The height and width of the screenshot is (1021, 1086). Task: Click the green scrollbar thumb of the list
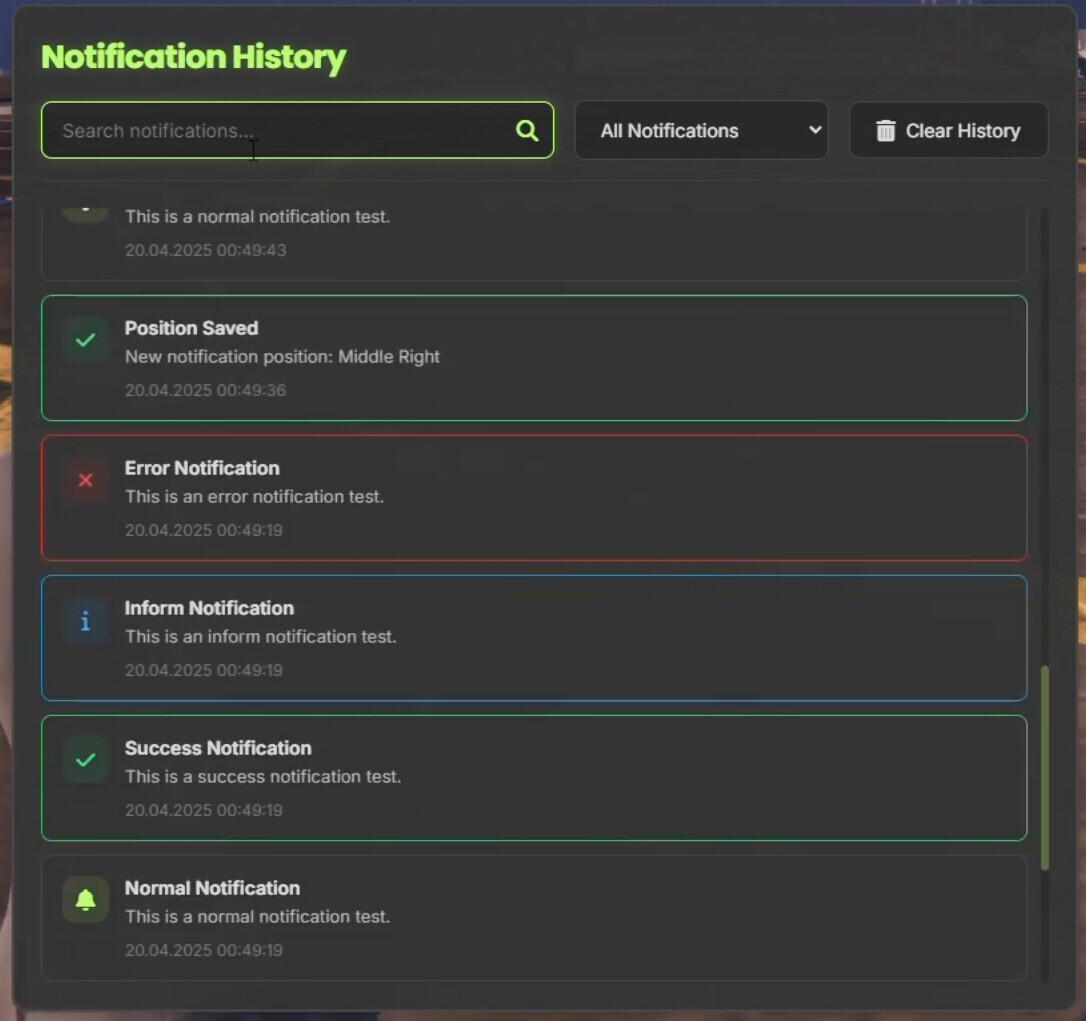tap(1044, 767)
